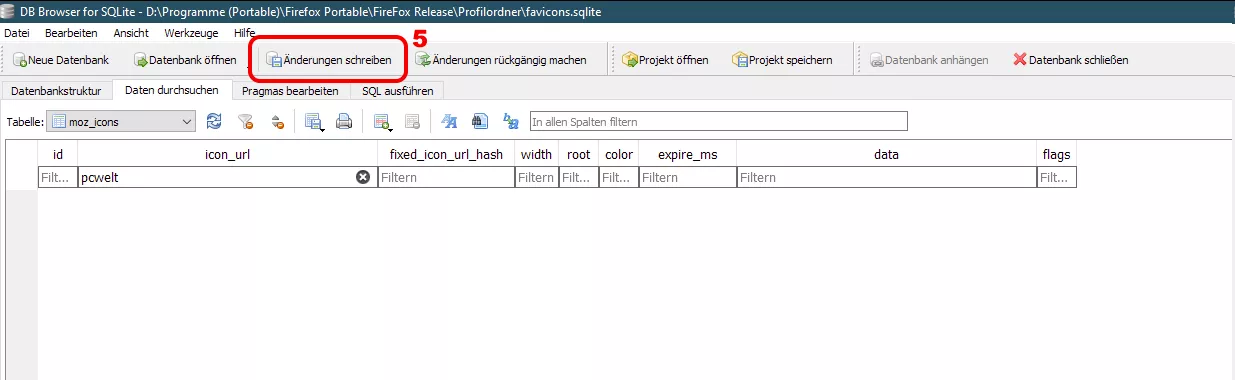
Task: Click the expire_ms filter field
Action: coord(688,177)
